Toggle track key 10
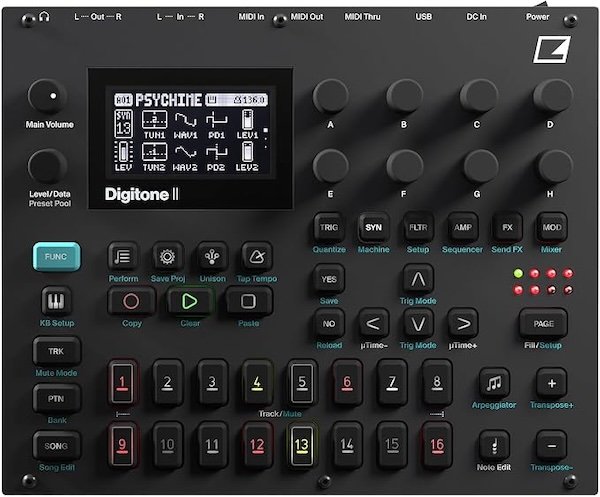Viewport: 600px width, 497px height. [167, 445]
